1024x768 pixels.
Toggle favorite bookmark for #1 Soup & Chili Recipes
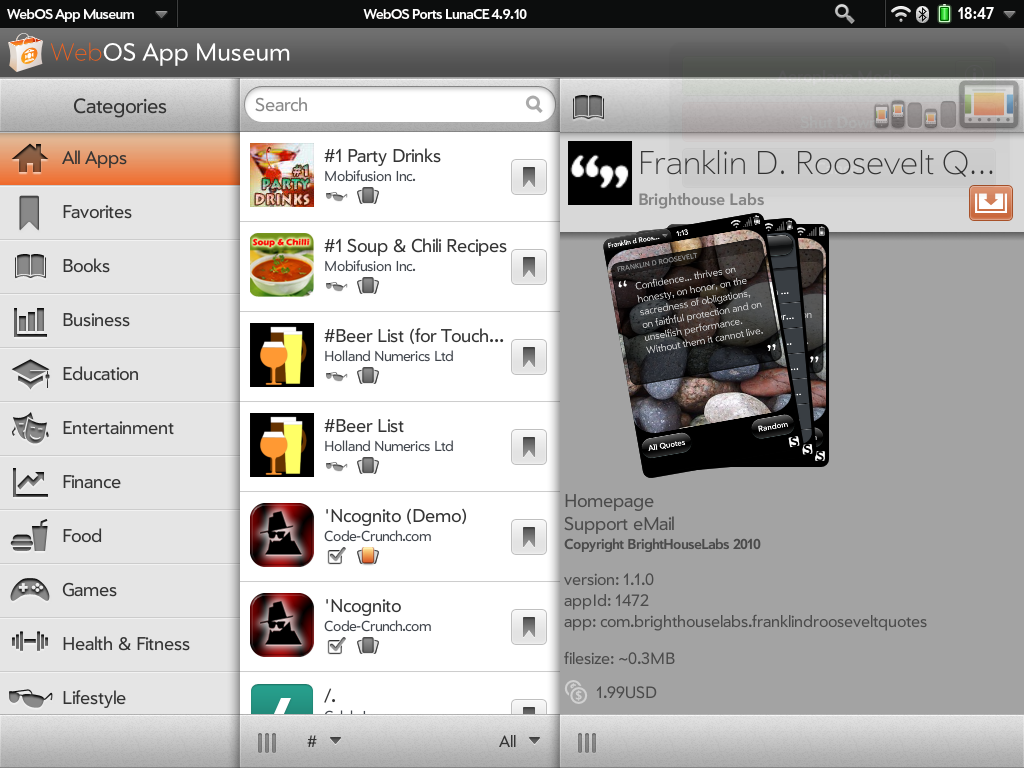(529, 267)
